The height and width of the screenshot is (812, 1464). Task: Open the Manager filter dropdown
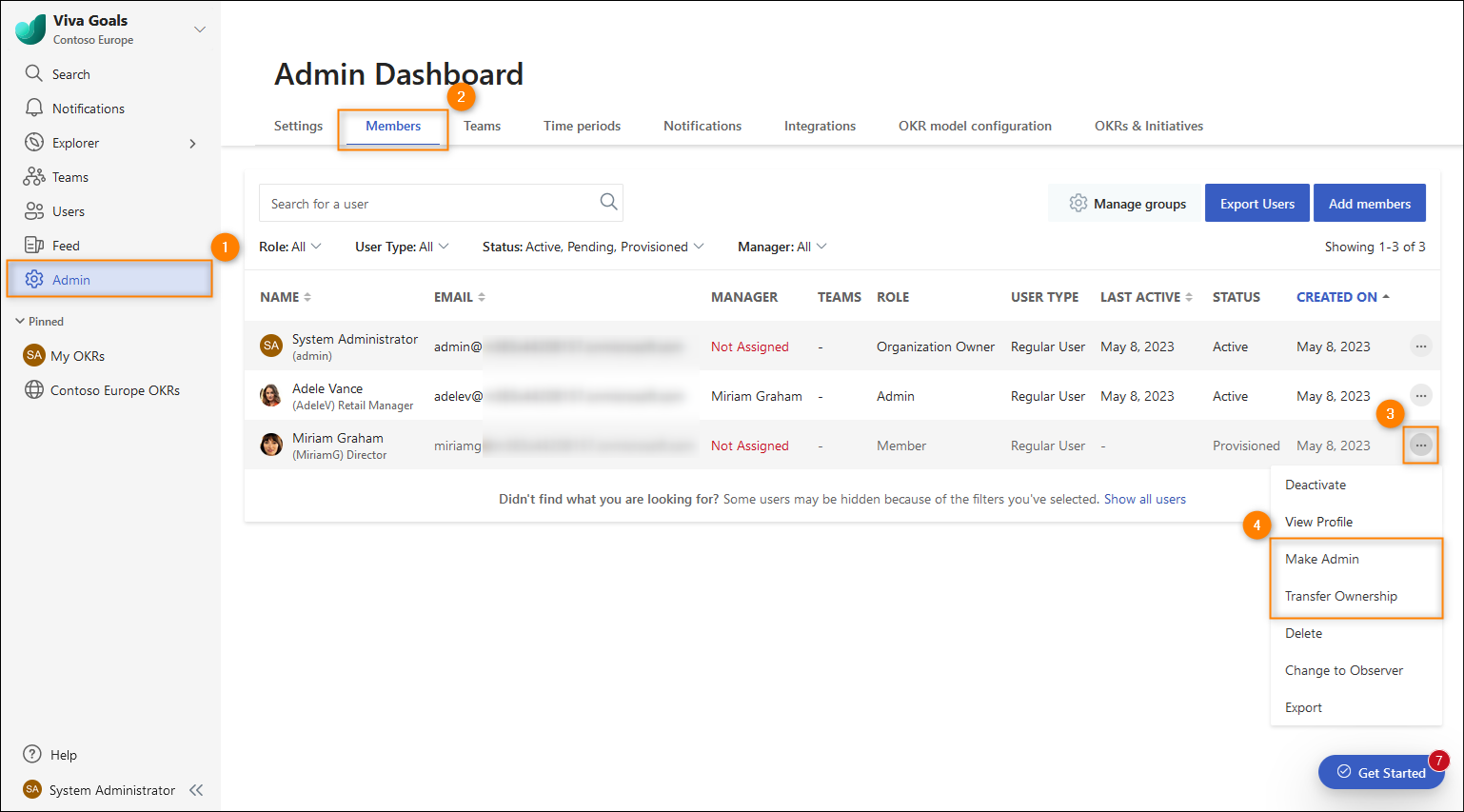(x=782, y=247)
